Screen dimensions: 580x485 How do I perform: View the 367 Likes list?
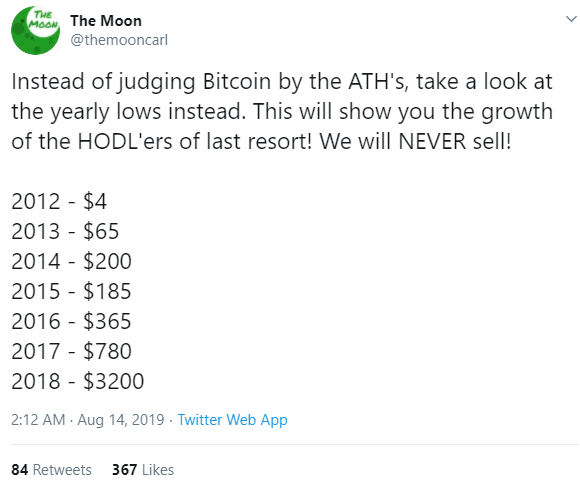click(143, 470)
